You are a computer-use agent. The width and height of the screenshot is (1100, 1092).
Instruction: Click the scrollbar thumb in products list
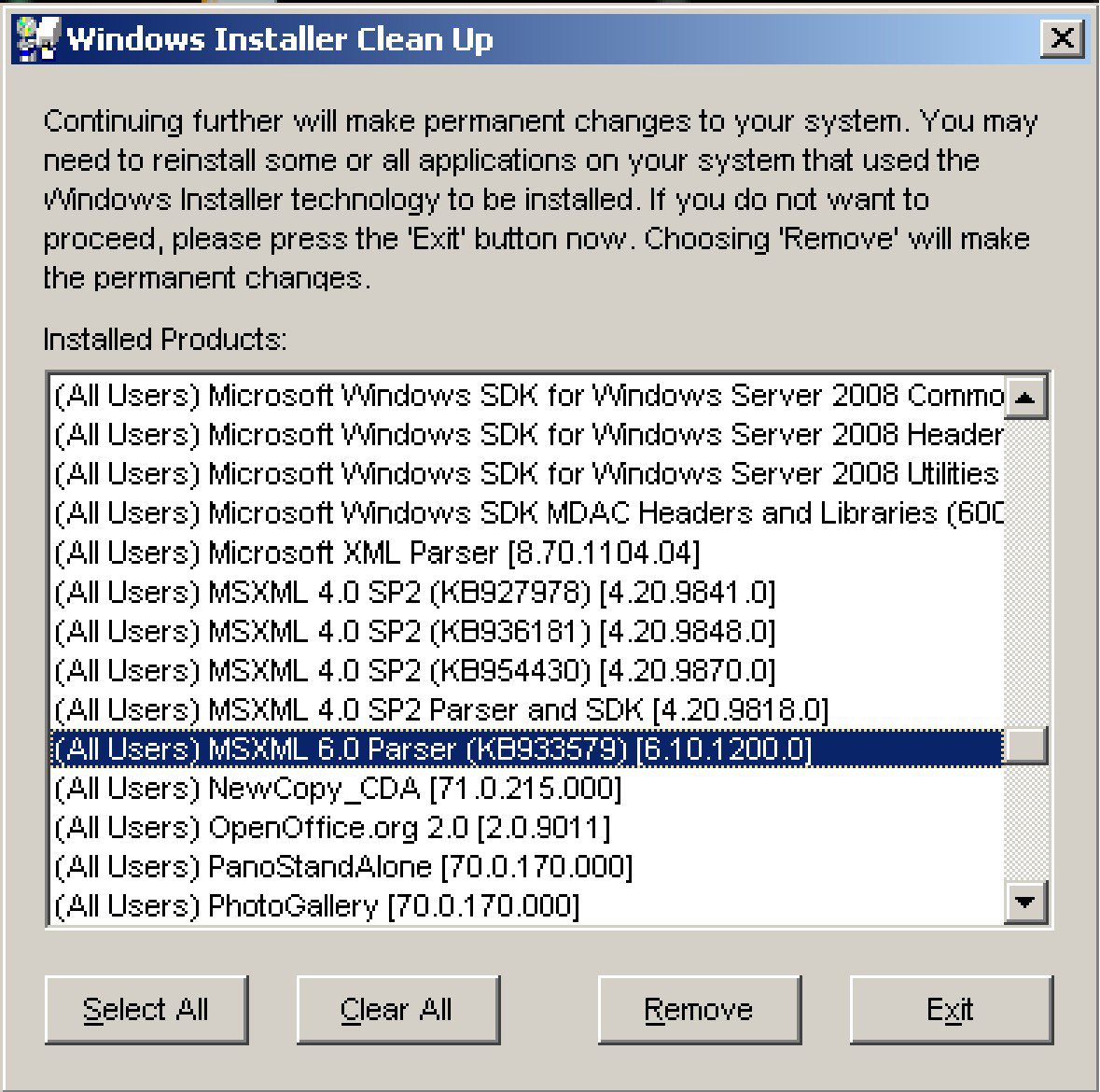[x=1025, y=746]
